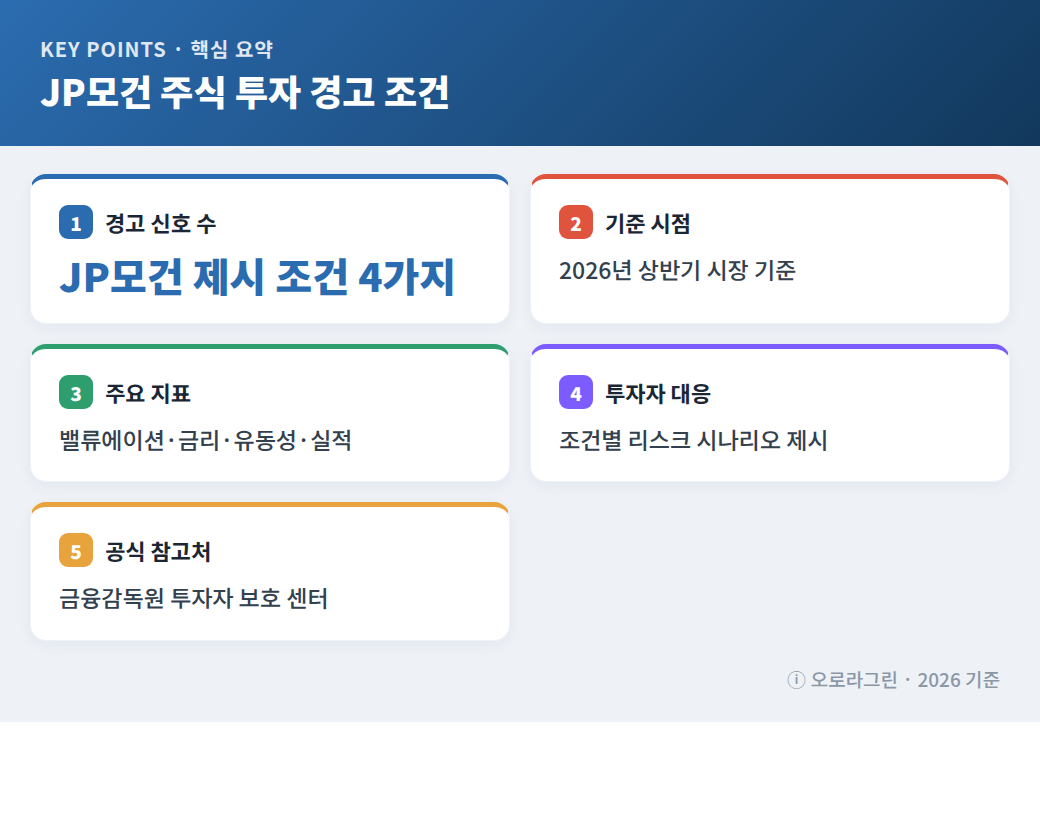Click the info icon beside 오로라그린

[x=796, y=680]
